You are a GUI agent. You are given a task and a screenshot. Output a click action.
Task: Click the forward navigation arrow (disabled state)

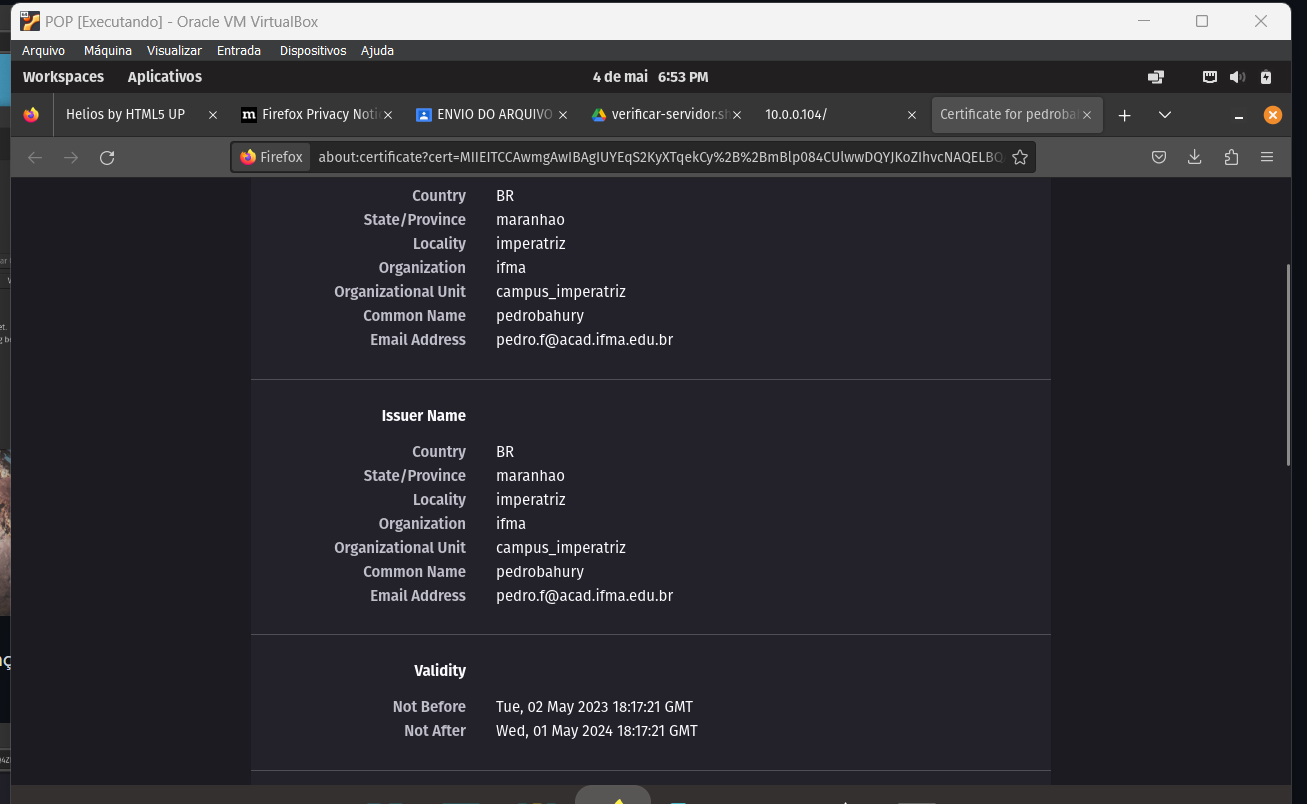(x=70, y=157)
